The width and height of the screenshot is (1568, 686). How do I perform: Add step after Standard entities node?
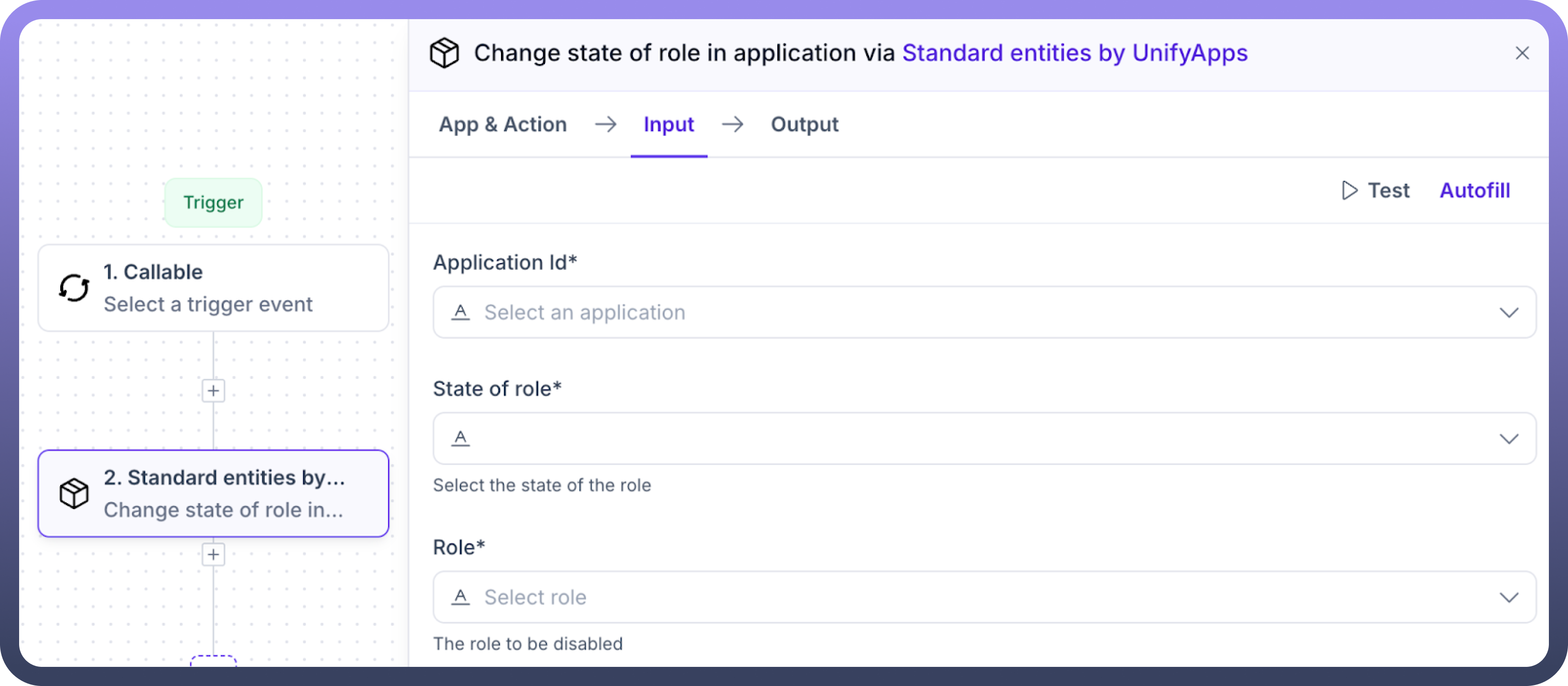(x=213, y=554)
